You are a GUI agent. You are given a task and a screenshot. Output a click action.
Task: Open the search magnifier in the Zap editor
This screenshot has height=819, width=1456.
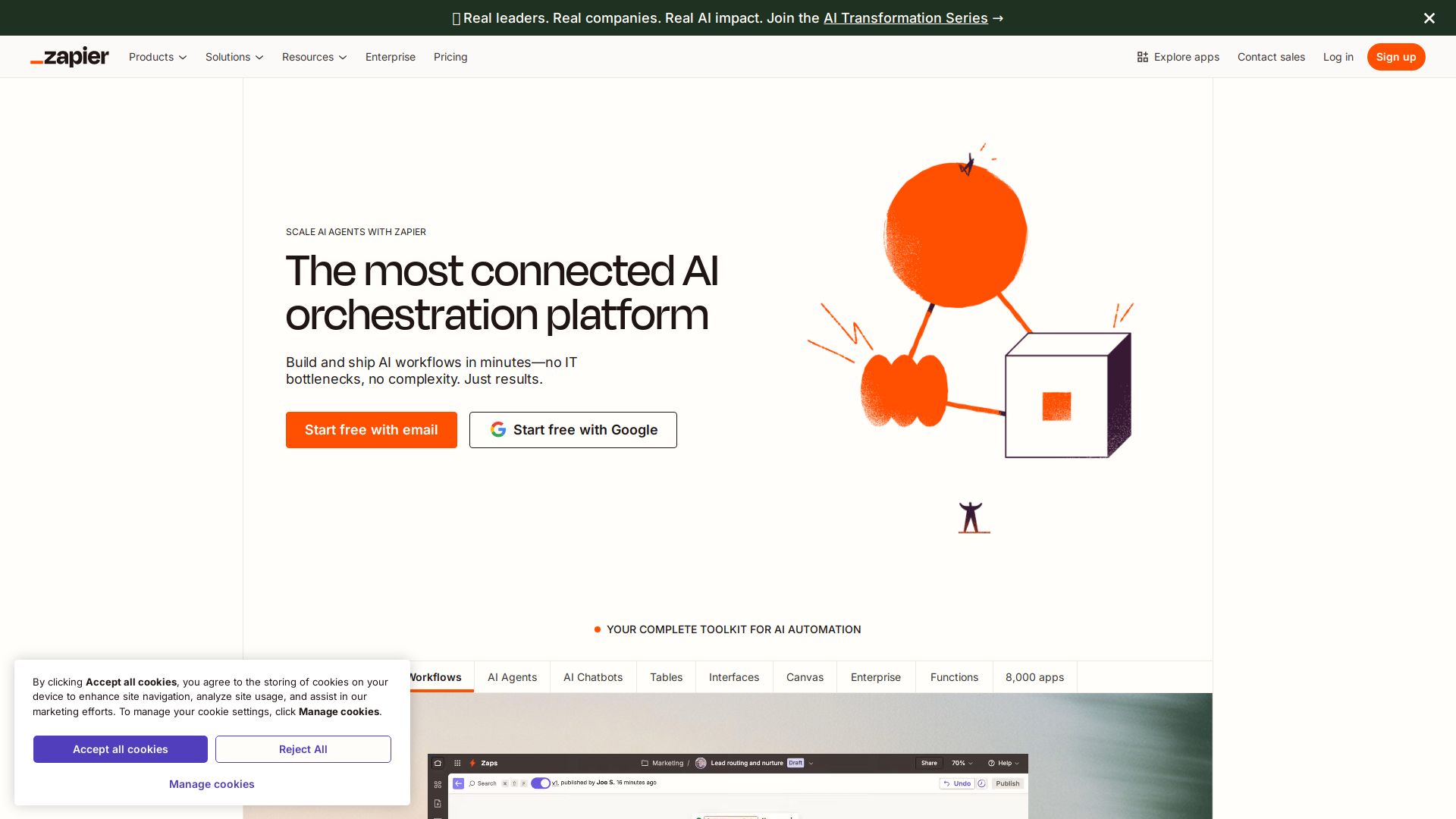(473, 783)
